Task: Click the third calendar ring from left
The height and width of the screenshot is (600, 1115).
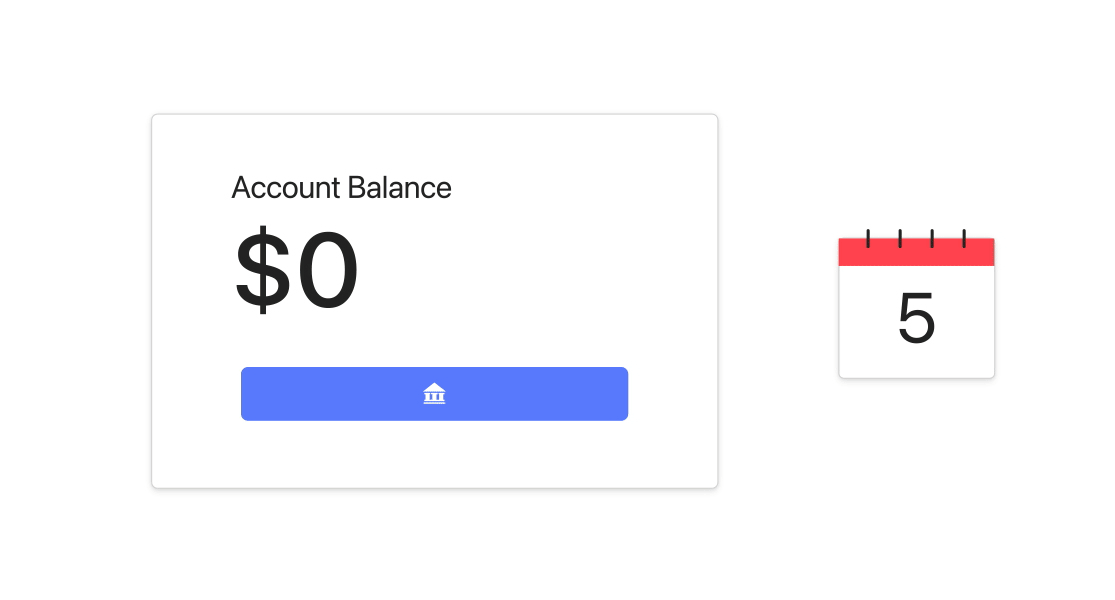Action: click(x=932, y=238)
